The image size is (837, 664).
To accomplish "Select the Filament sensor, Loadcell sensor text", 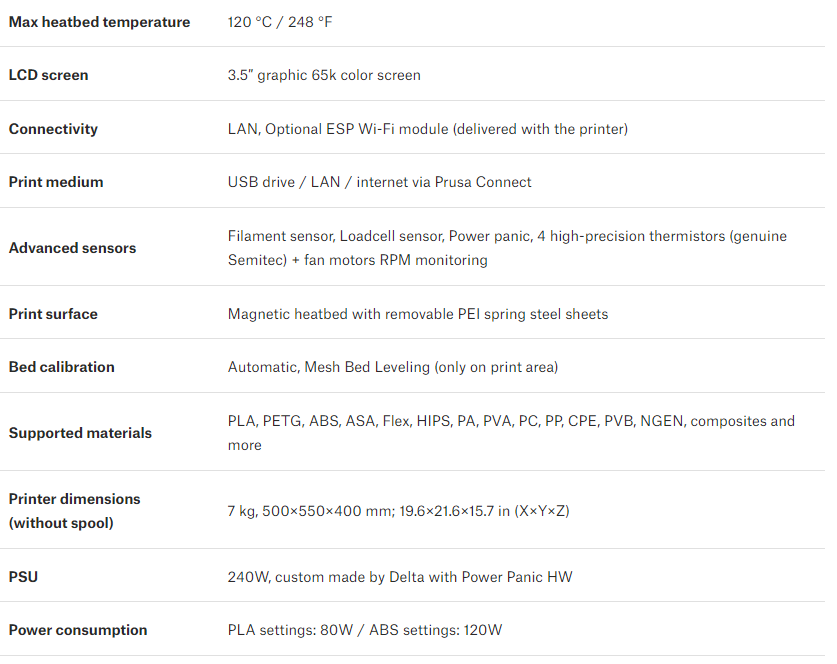I will coord(336,236).
